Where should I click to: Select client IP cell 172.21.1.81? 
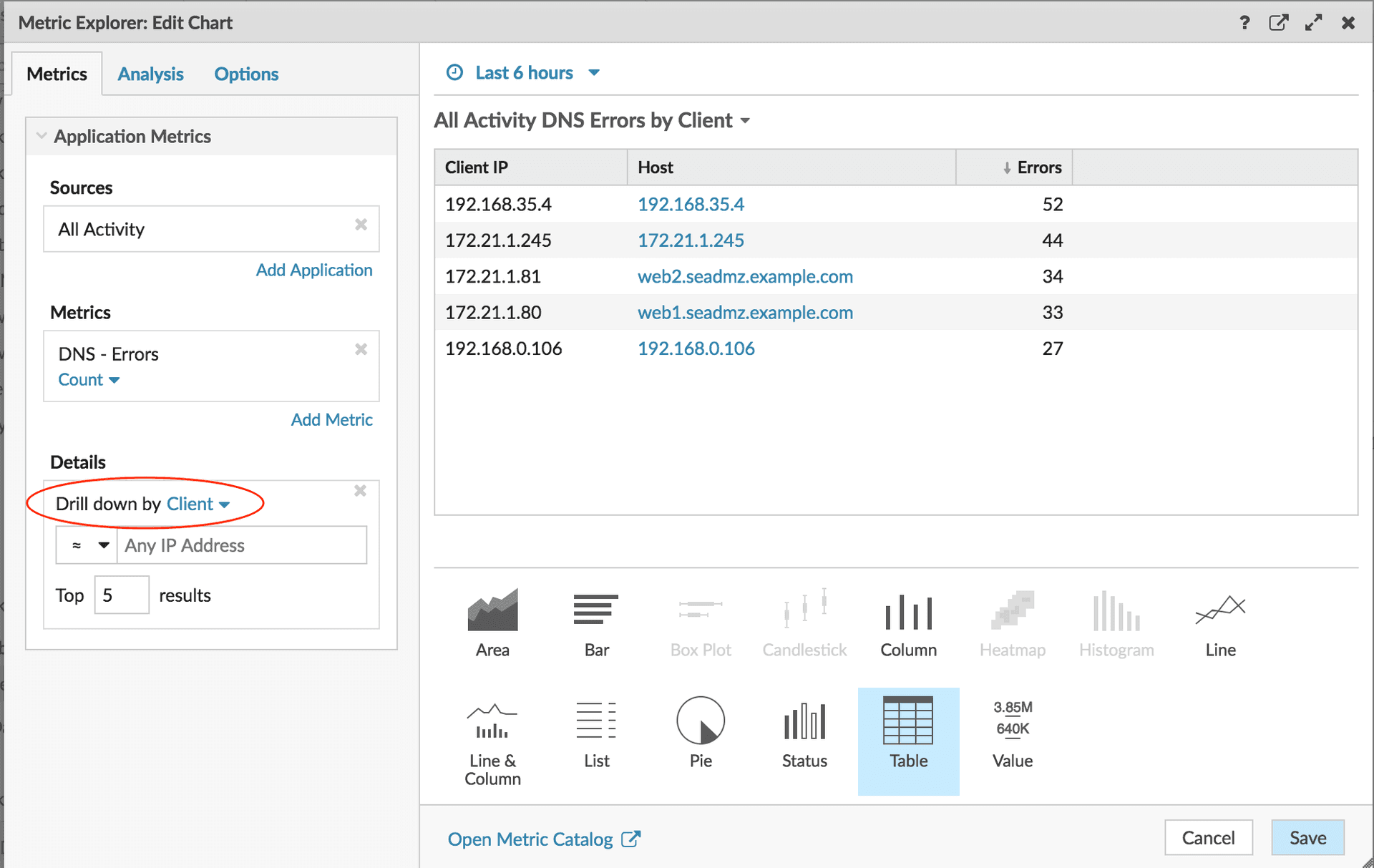click(x=493, y=276)
